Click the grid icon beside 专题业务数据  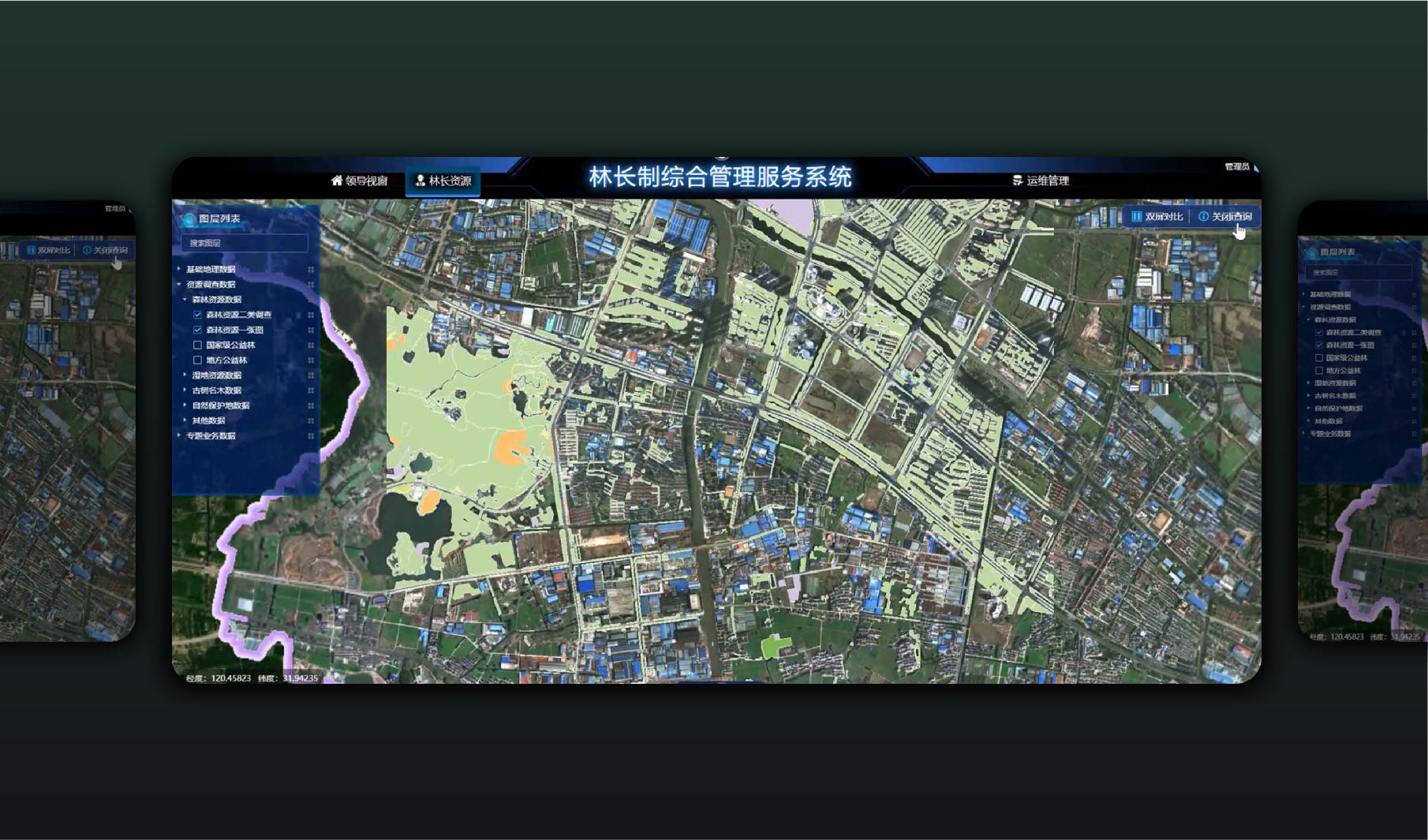pyautogui.click(x=311, y=435)
